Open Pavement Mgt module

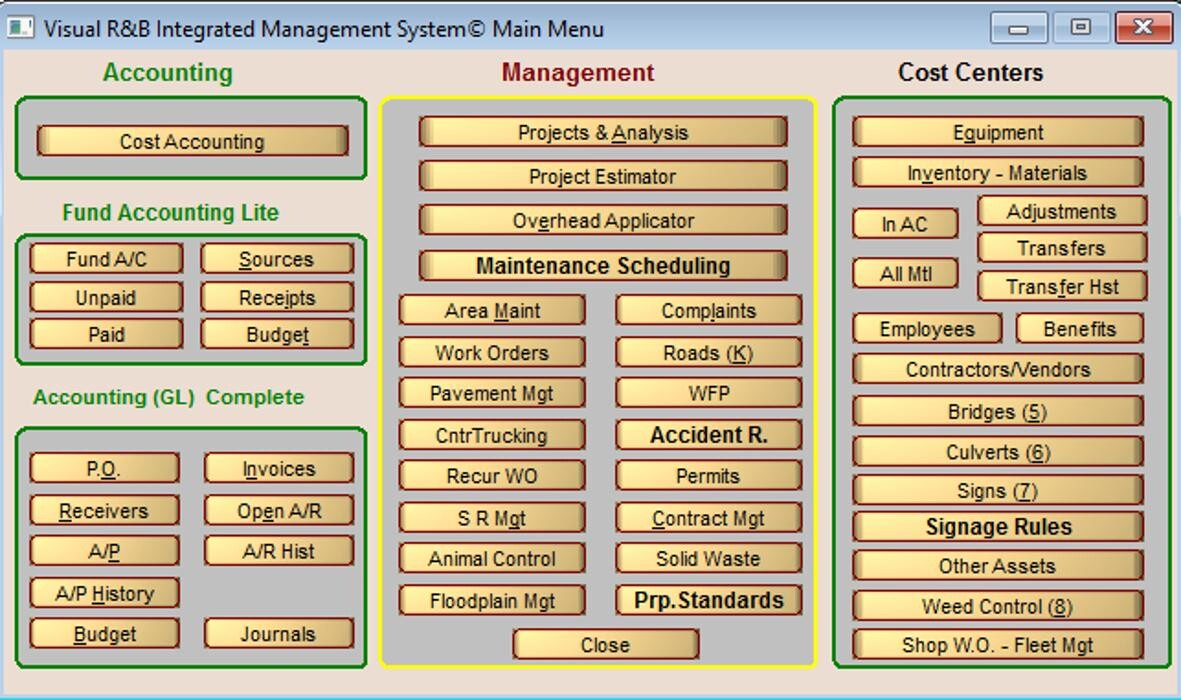pos(491,394)
